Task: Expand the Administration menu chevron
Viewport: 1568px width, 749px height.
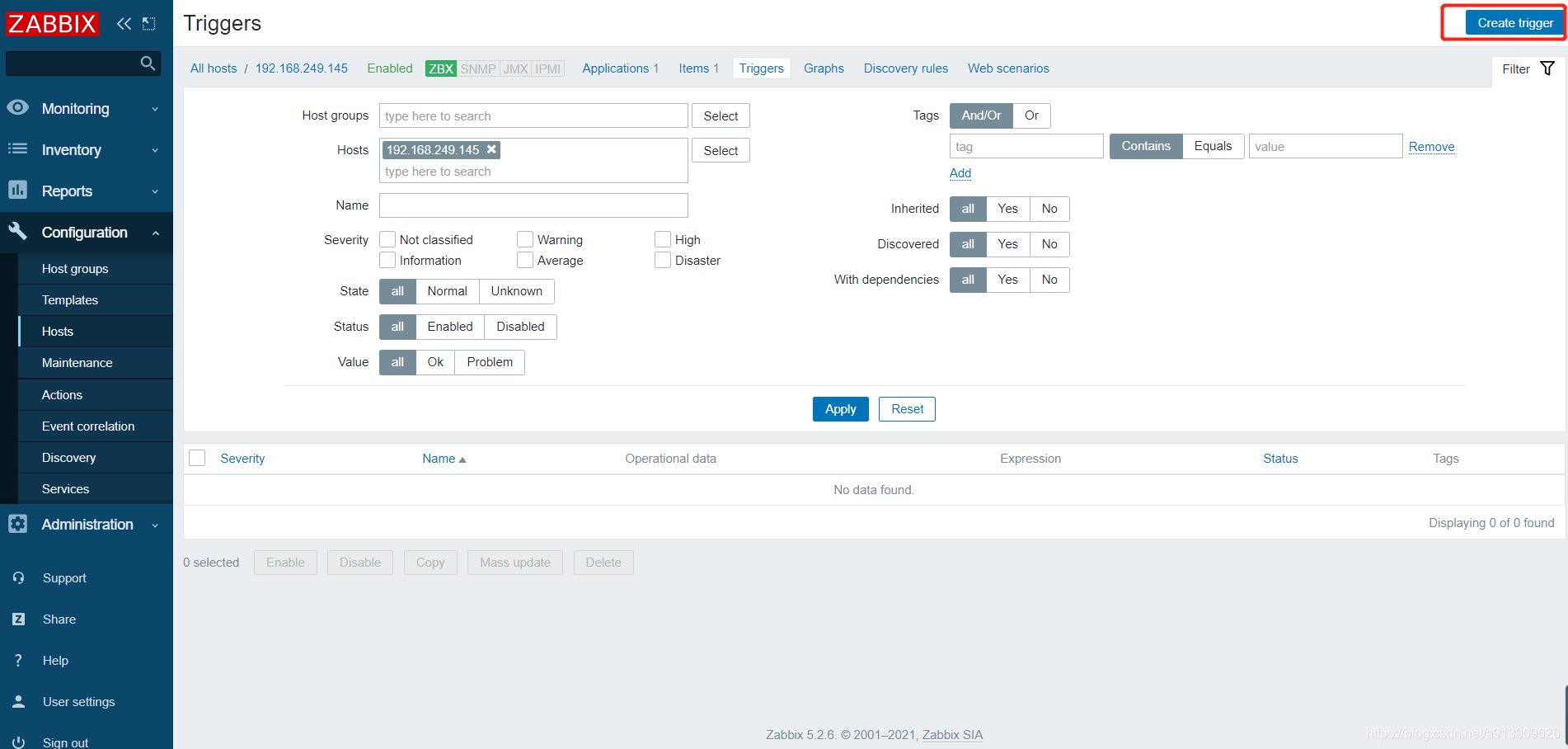Action: click(x=155, y=525)
